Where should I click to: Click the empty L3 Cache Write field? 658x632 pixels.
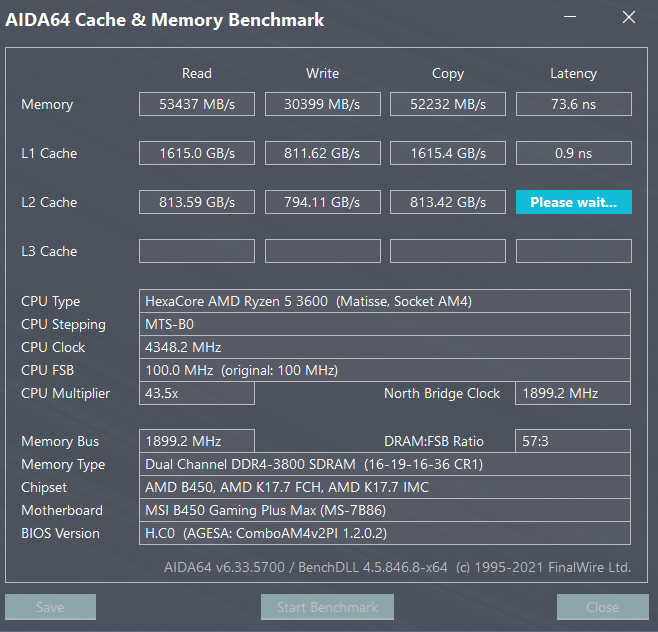tap(323, 251)
